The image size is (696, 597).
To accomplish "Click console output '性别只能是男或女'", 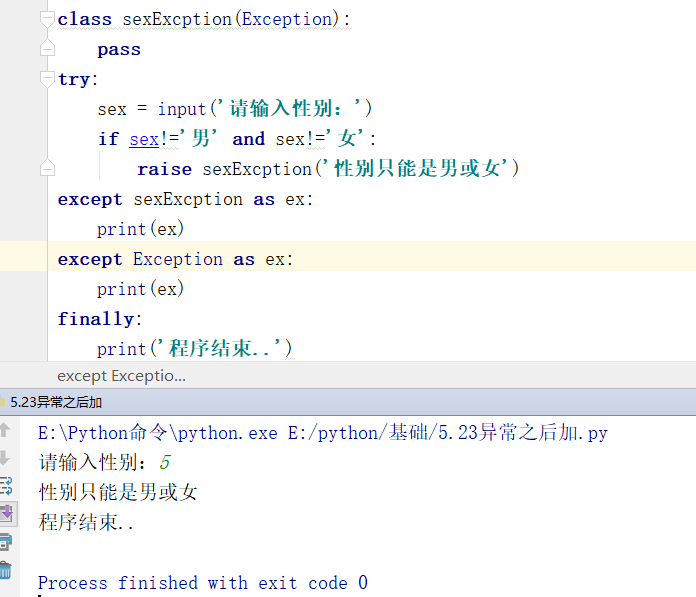I will 118,492.
